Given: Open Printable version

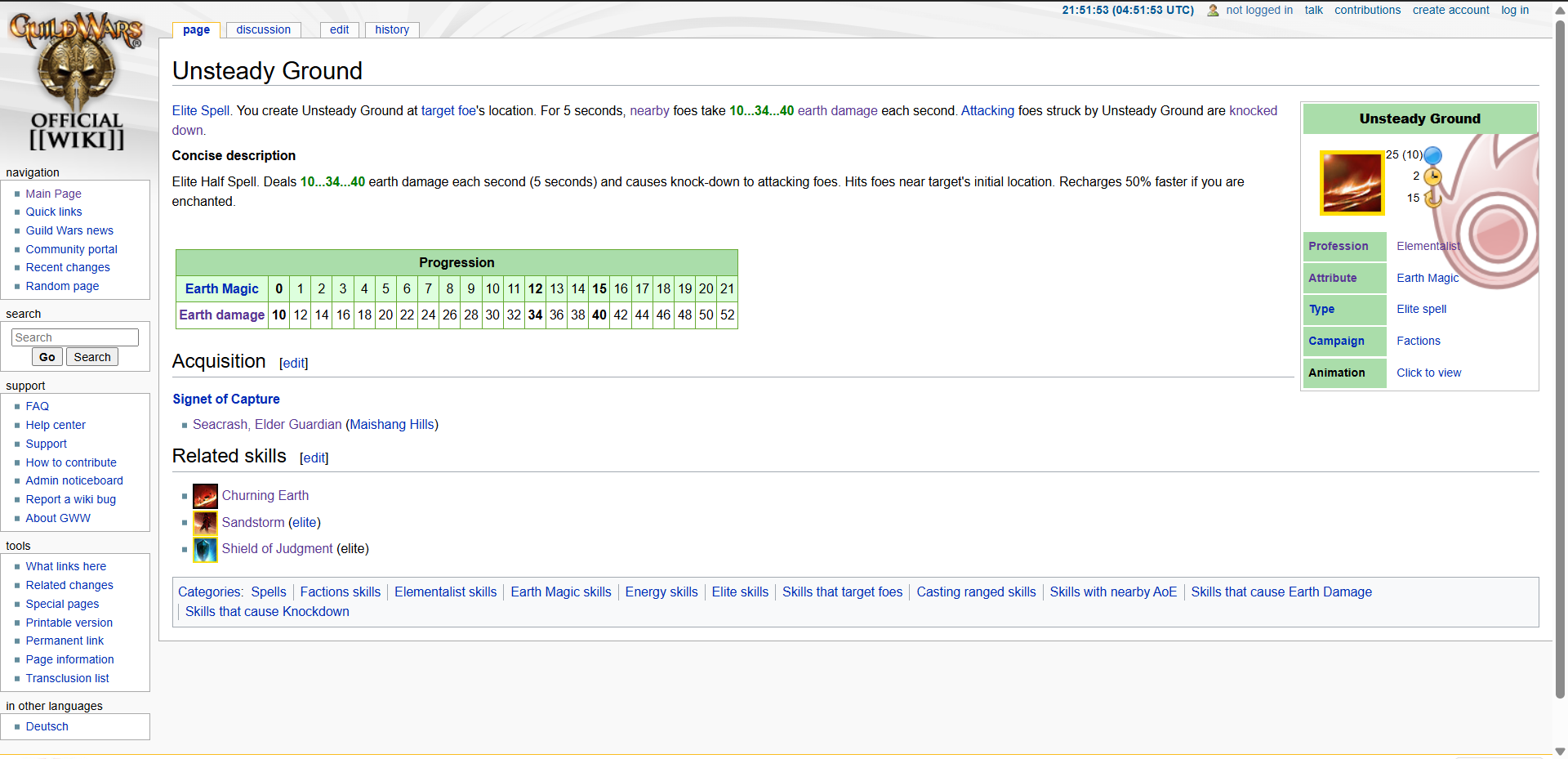Looking at the screenshot, I should point(69,623).
